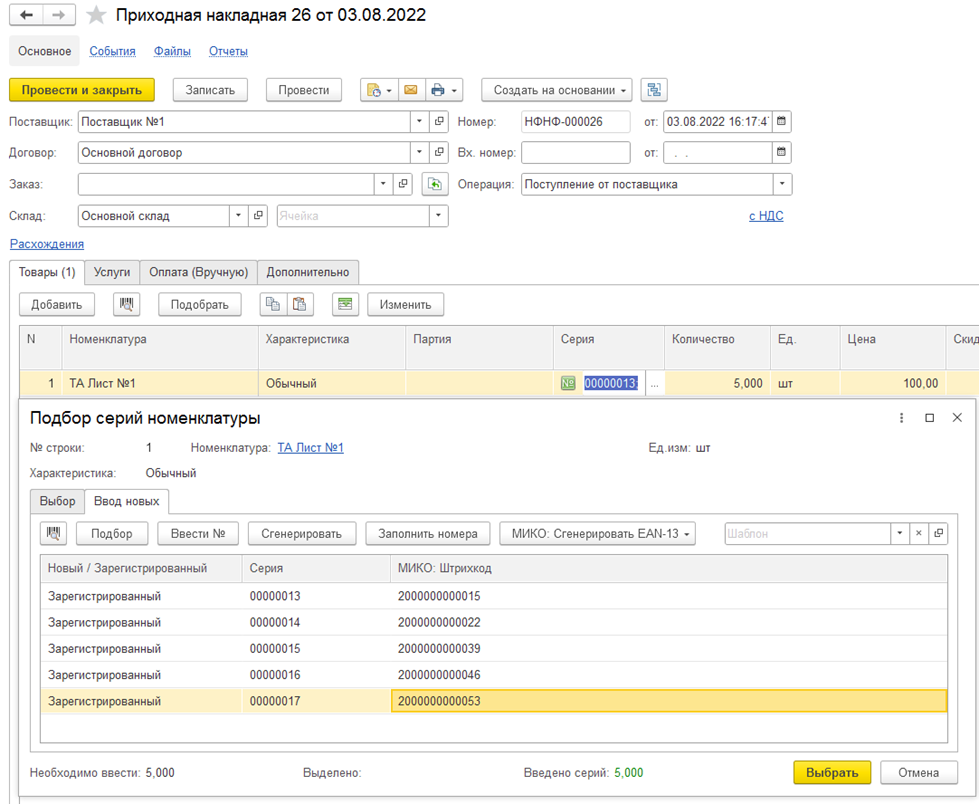Confirm with the Выбрать button
979x804 pixels.
(x=832, y=773)
